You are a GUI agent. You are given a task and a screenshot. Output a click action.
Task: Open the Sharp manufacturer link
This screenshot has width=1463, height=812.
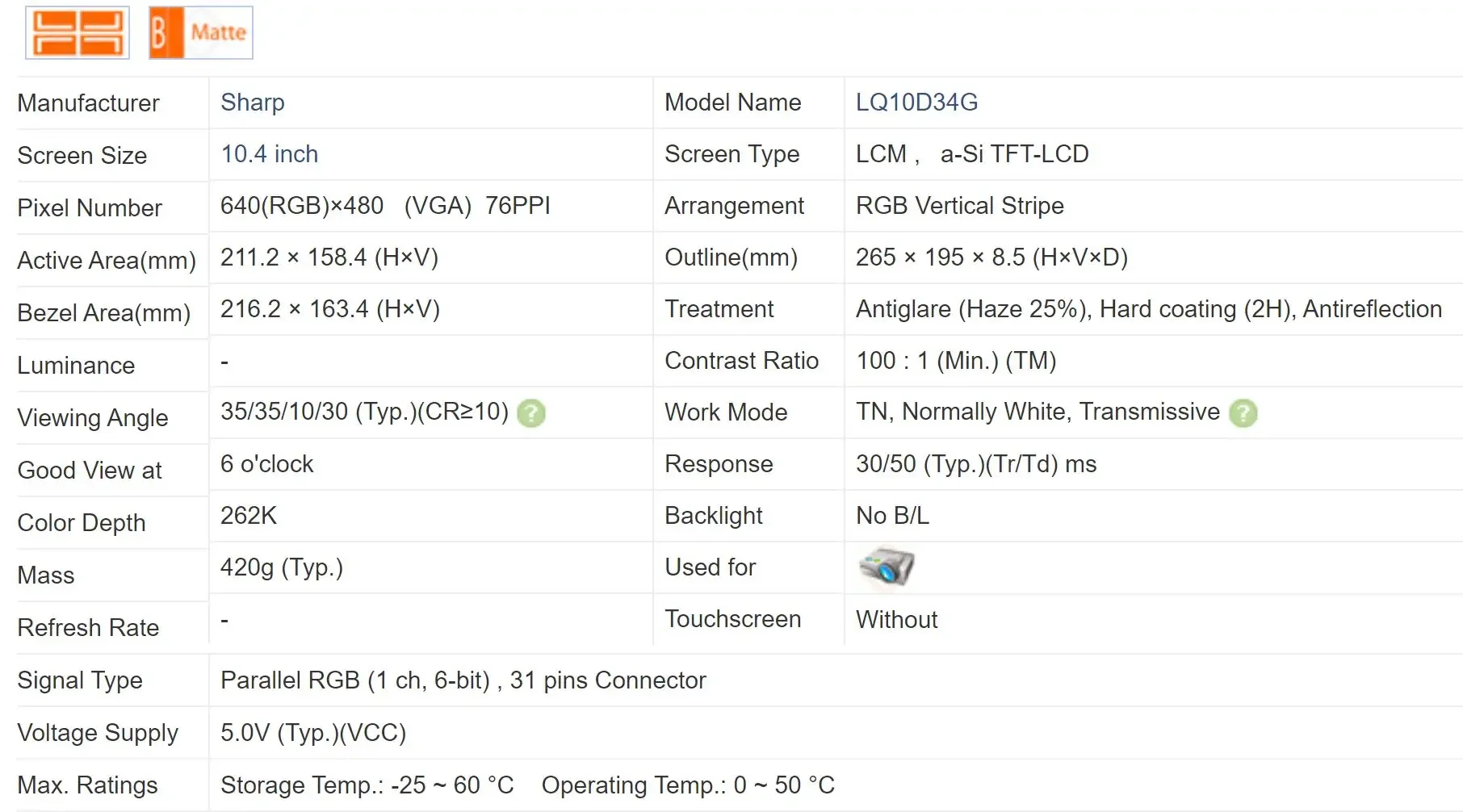(252, 103)
